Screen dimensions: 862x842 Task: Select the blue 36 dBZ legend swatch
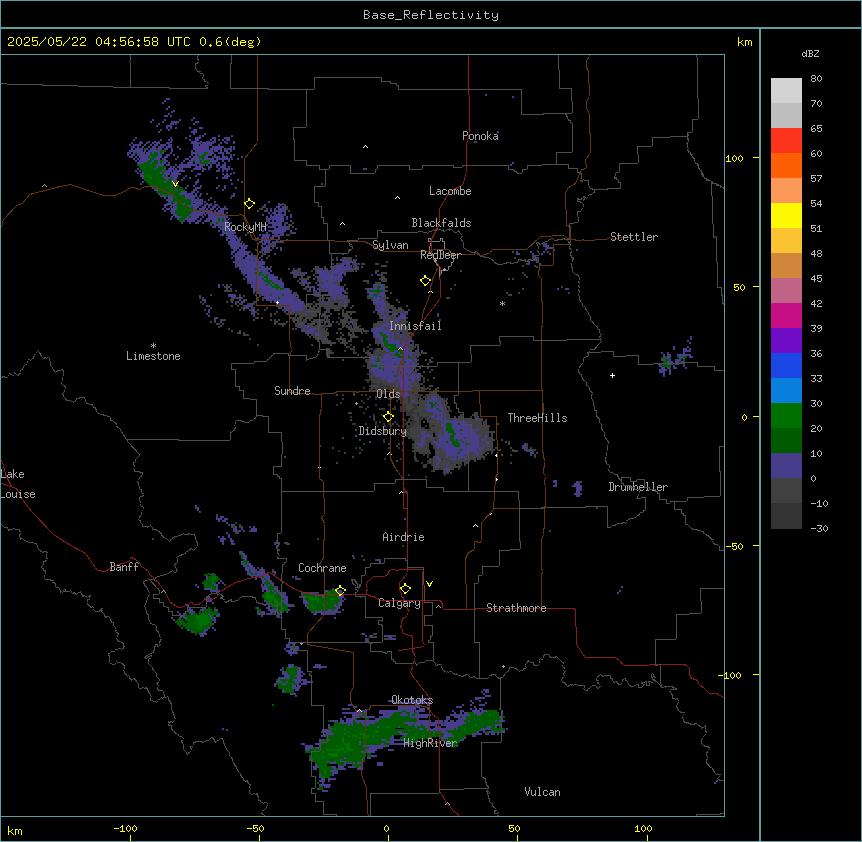(x=786, y=365)
